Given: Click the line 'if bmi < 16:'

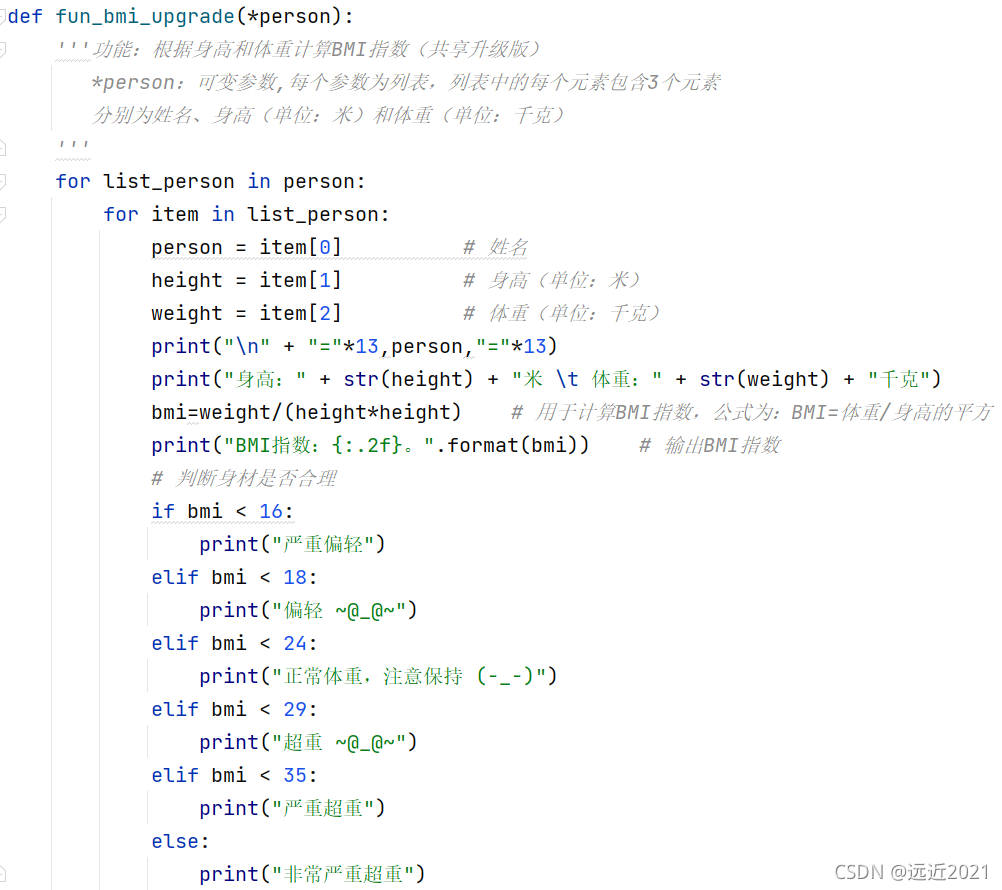Looking at the screenshot, I should coord(222,511).
